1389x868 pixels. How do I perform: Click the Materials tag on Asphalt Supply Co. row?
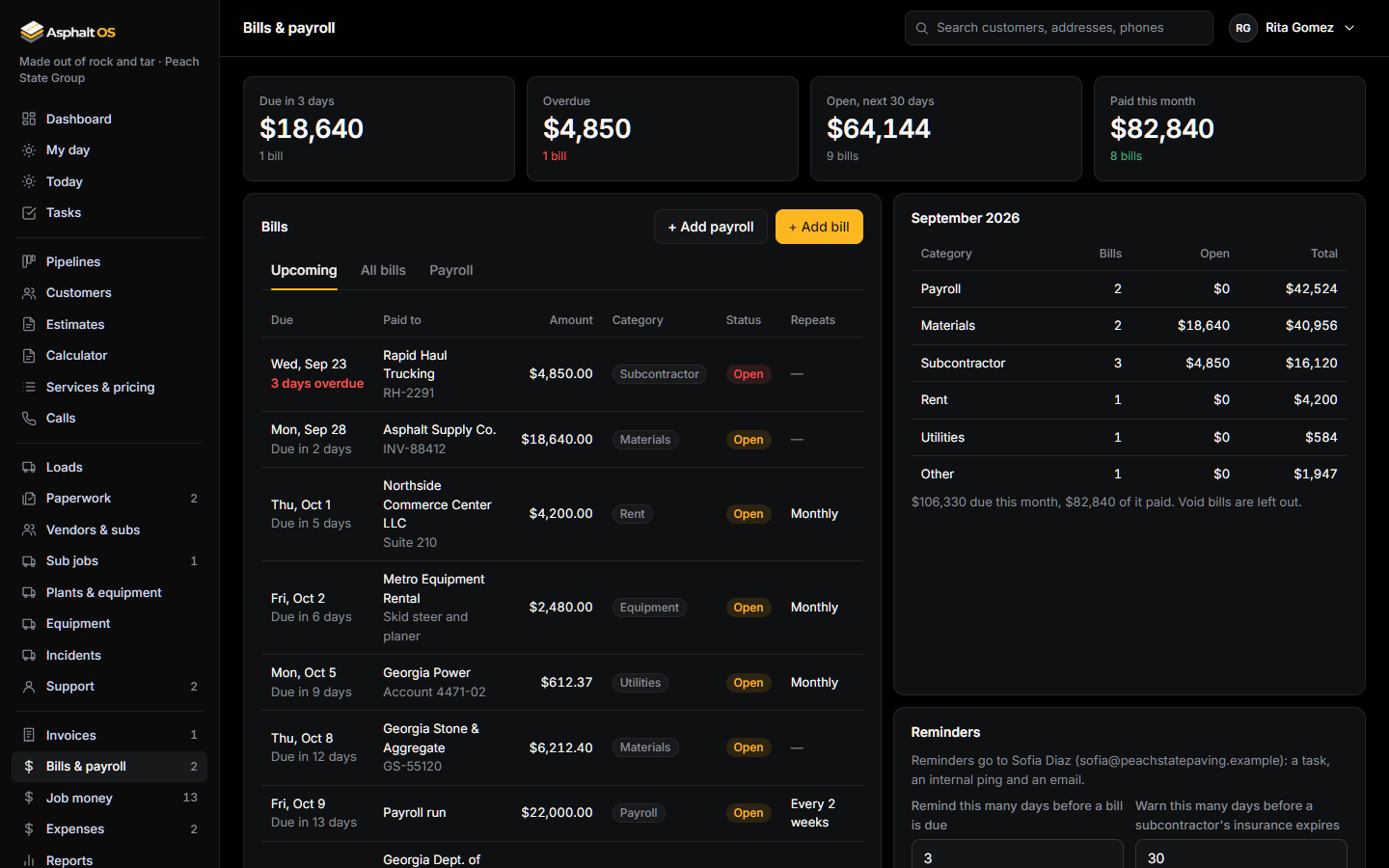click(x=645, y=440)
